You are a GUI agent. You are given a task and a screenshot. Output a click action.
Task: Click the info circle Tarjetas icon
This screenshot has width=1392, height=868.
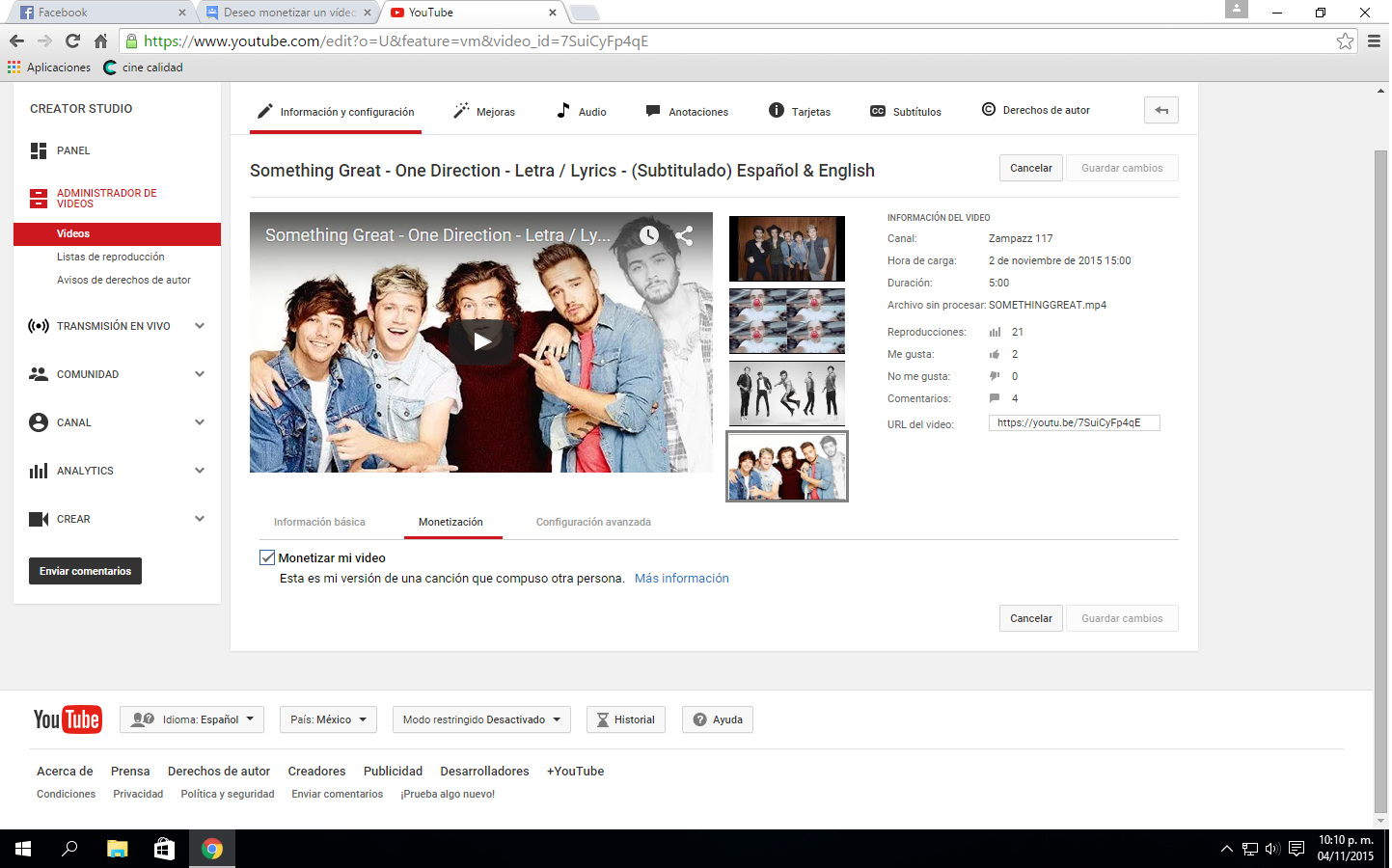click(777, 110)
